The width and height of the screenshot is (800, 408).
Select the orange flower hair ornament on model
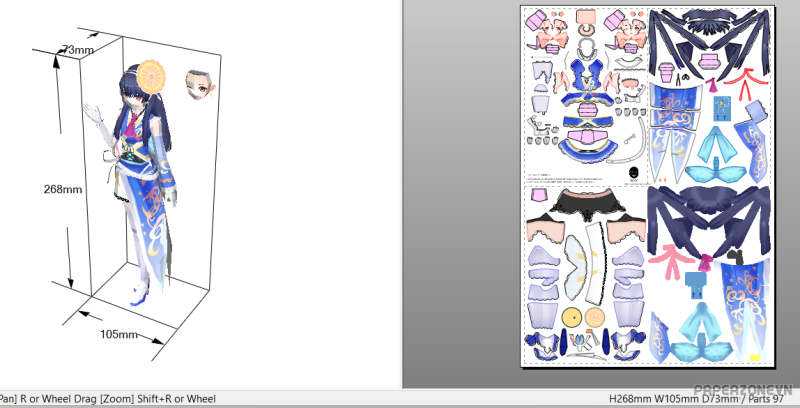coord(153,72)
